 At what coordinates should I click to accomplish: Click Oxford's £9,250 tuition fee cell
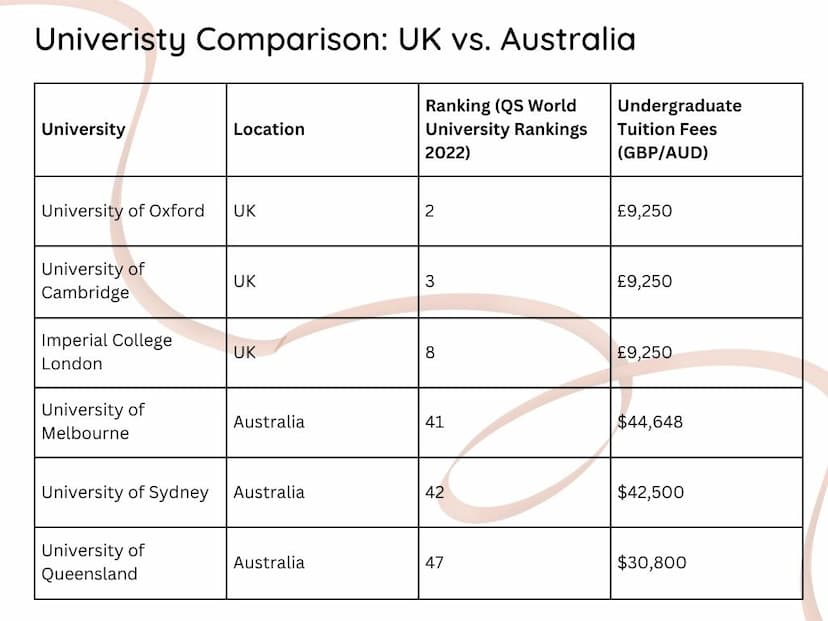(707, 211)
